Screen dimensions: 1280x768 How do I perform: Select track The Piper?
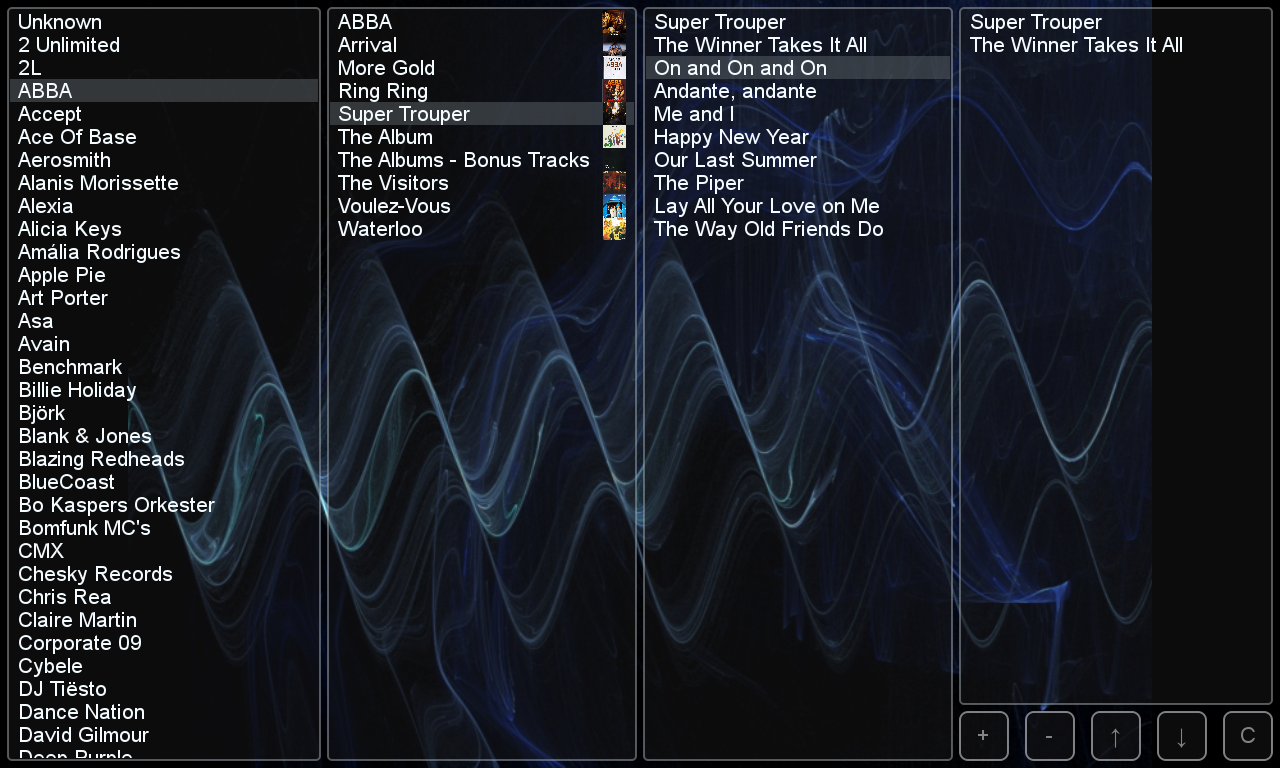(x=798, y=183)
